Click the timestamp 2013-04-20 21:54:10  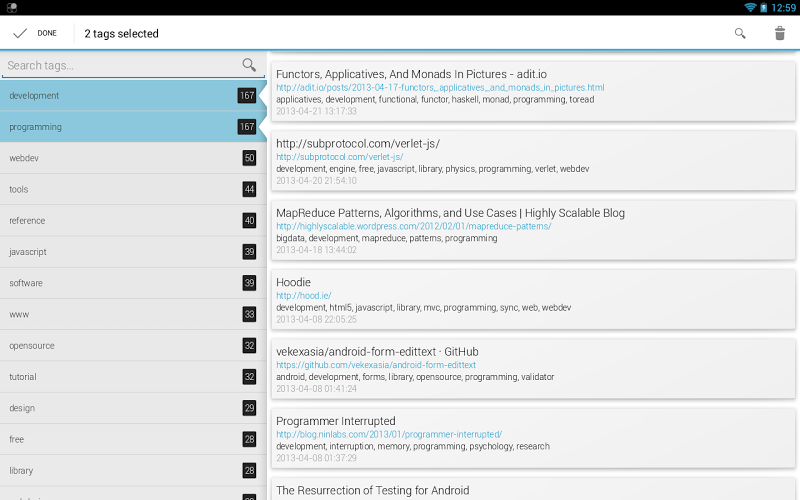[316, 181]
